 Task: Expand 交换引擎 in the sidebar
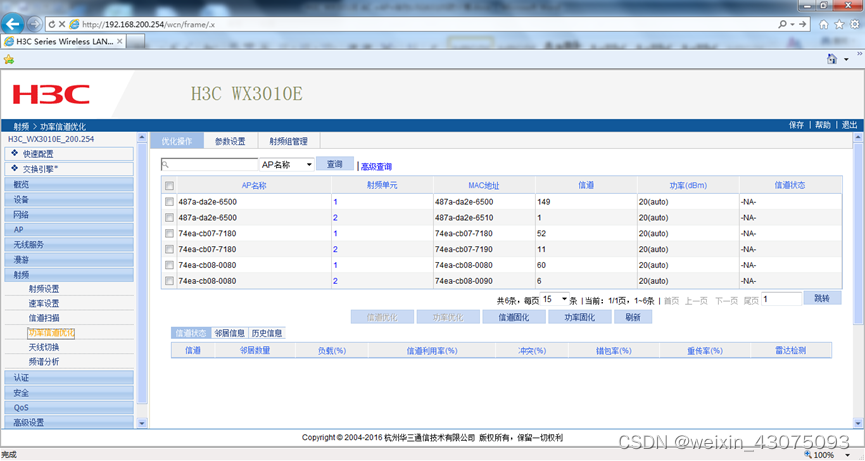click(x=69, y=169)
